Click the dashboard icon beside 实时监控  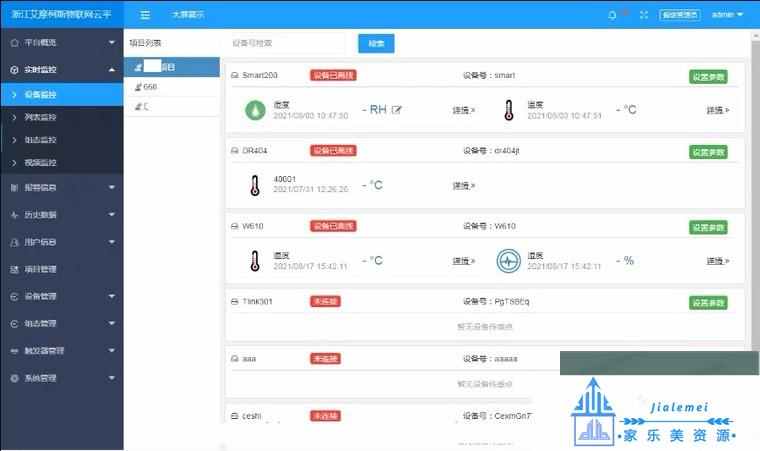15,70
